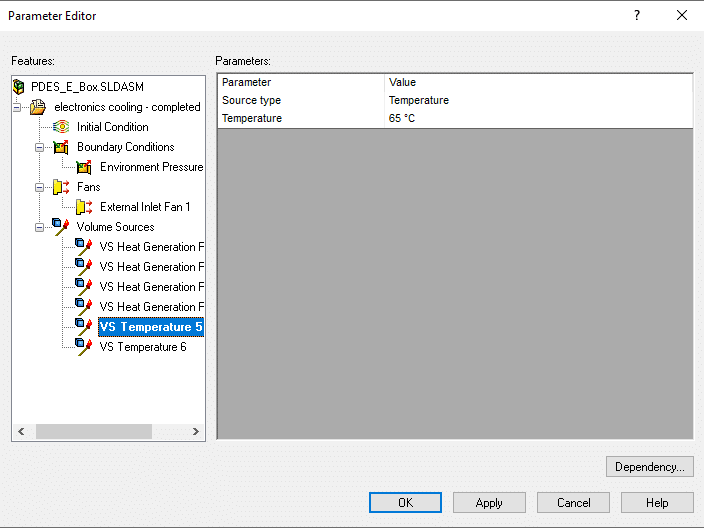This screenshot has width=704, height=528.
Task: Click the question mark help icon in title bar
Action: click(637, 15)
